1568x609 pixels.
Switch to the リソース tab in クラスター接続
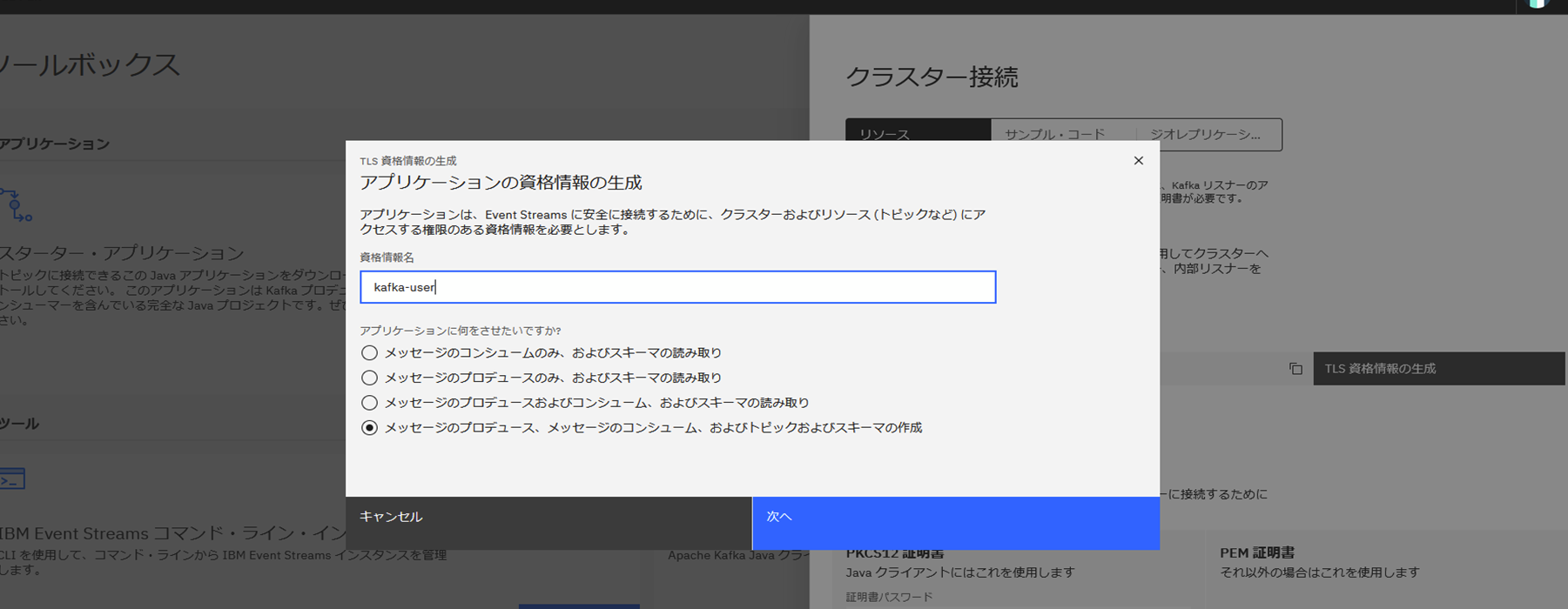(x=919, y=134)
